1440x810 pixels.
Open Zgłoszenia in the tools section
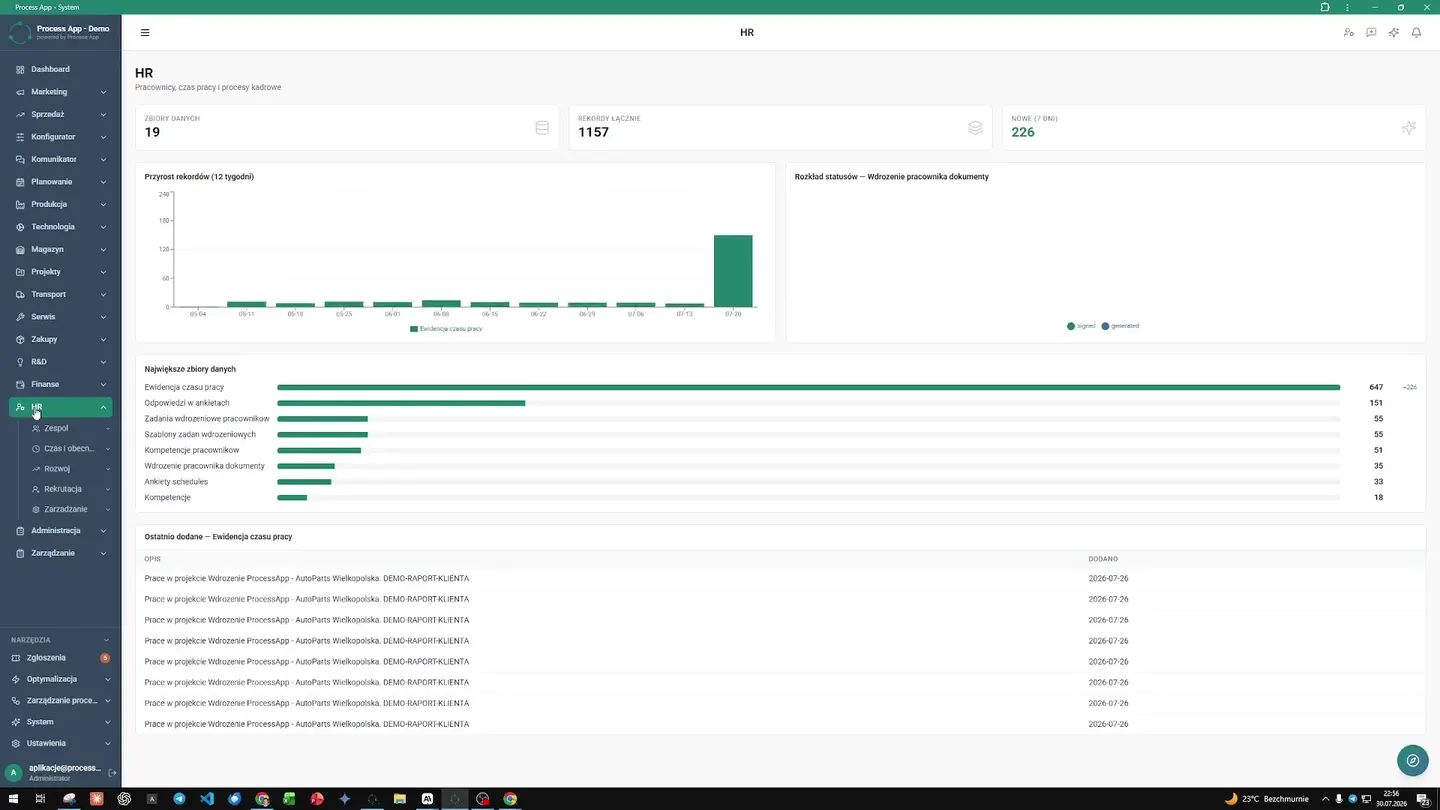click(61, 658)
